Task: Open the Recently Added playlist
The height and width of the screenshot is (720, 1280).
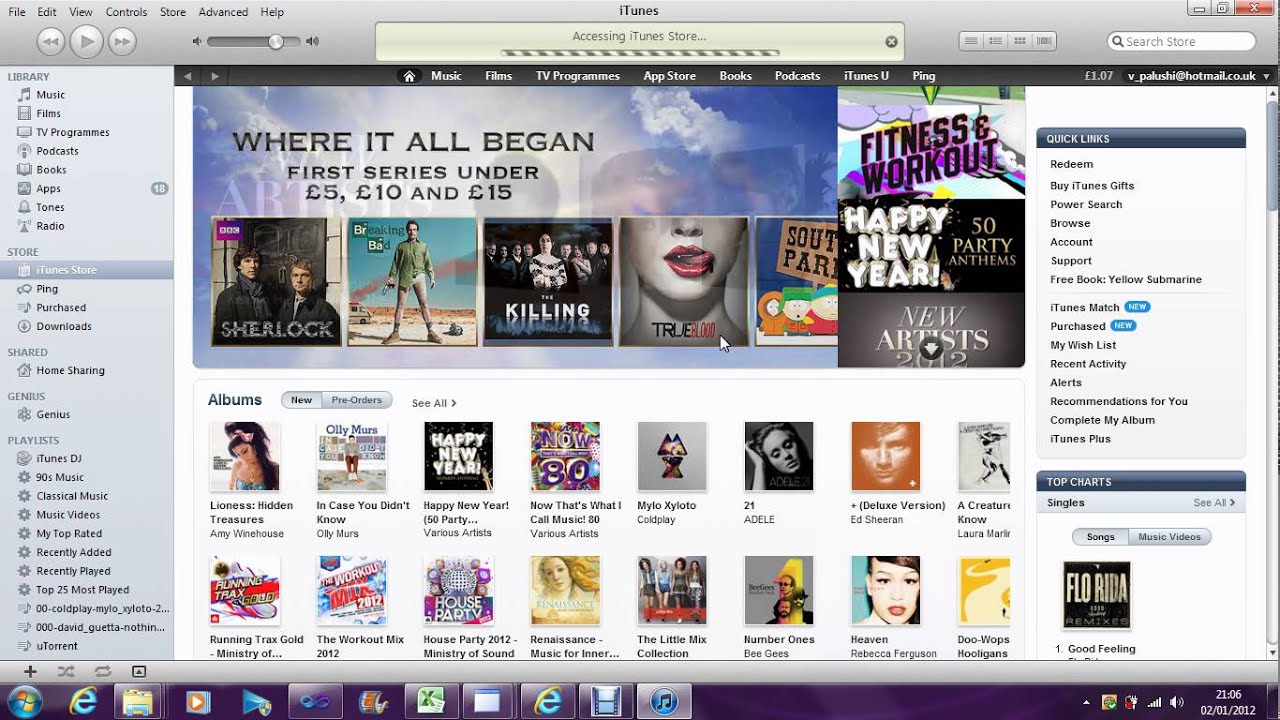Action: (x=73, y=552)
